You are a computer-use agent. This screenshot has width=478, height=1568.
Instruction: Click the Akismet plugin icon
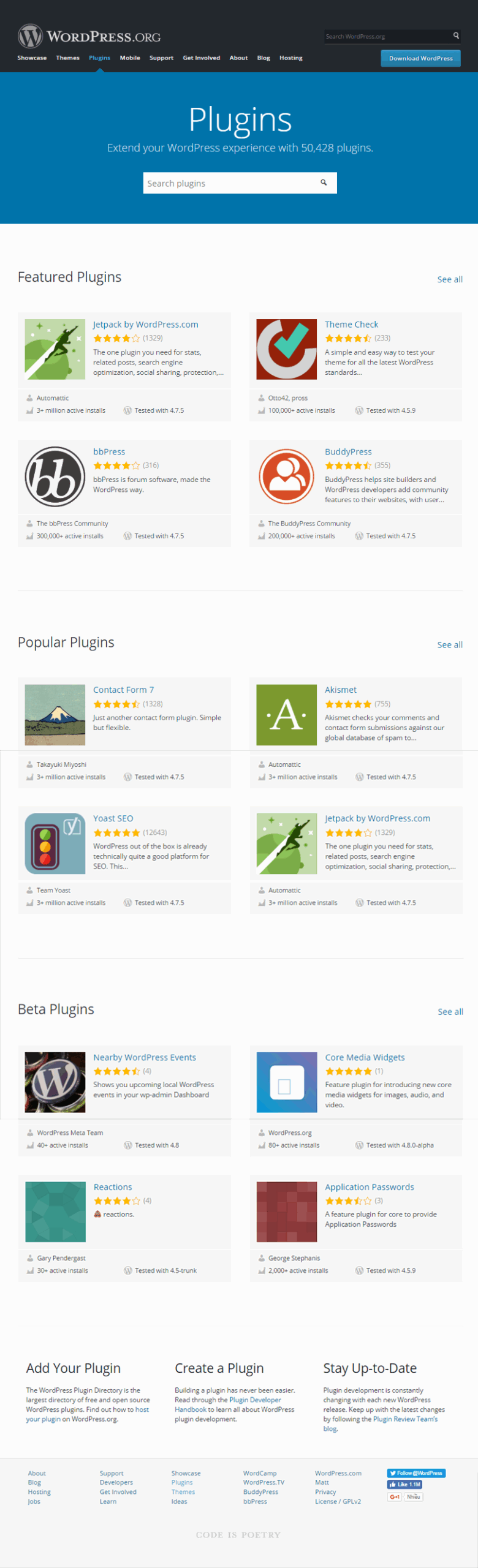click(x=286, y=715)
